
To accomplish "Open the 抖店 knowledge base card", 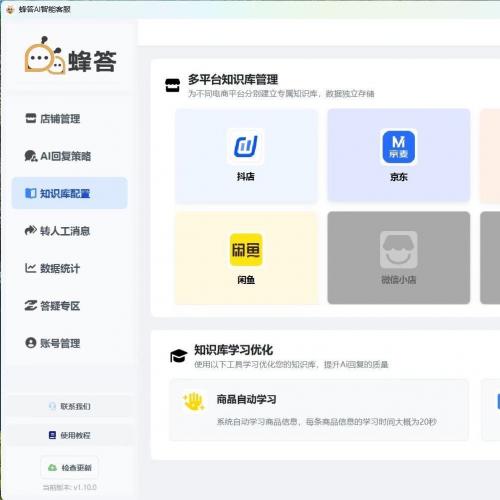I will [x=246, y=156].
